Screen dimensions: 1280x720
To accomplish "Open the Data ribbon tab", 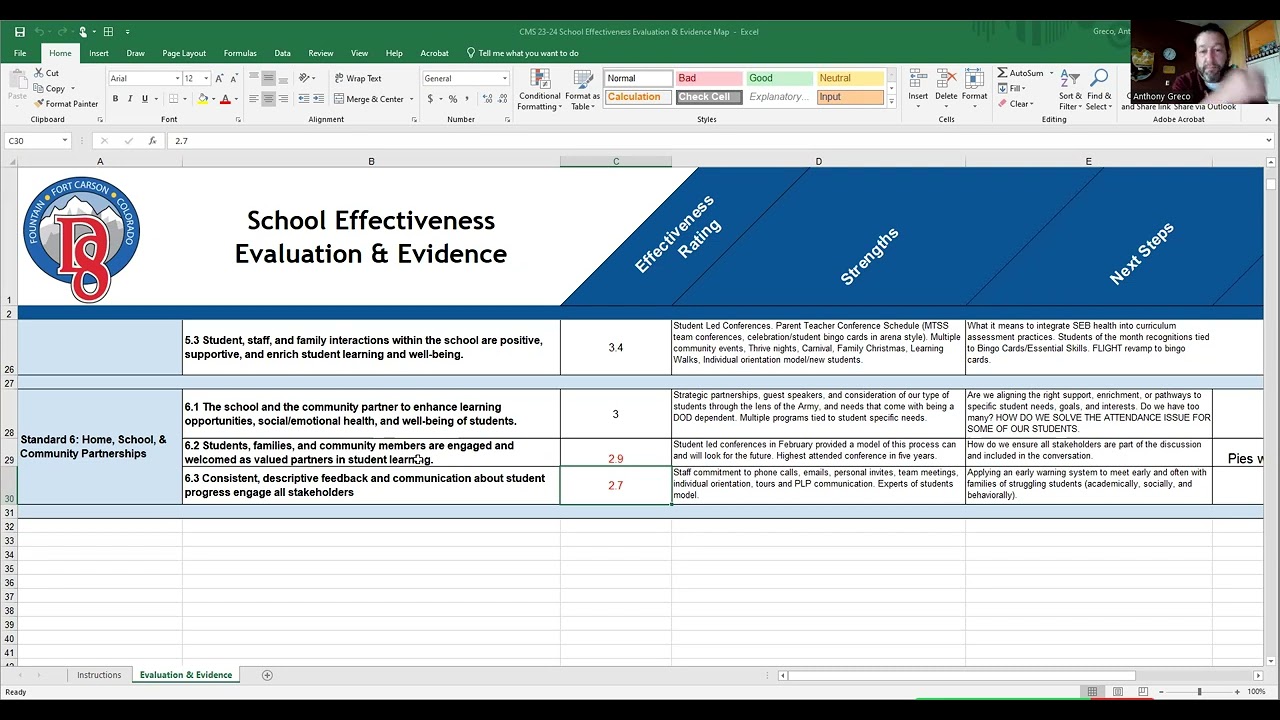I will click(283, 53).
